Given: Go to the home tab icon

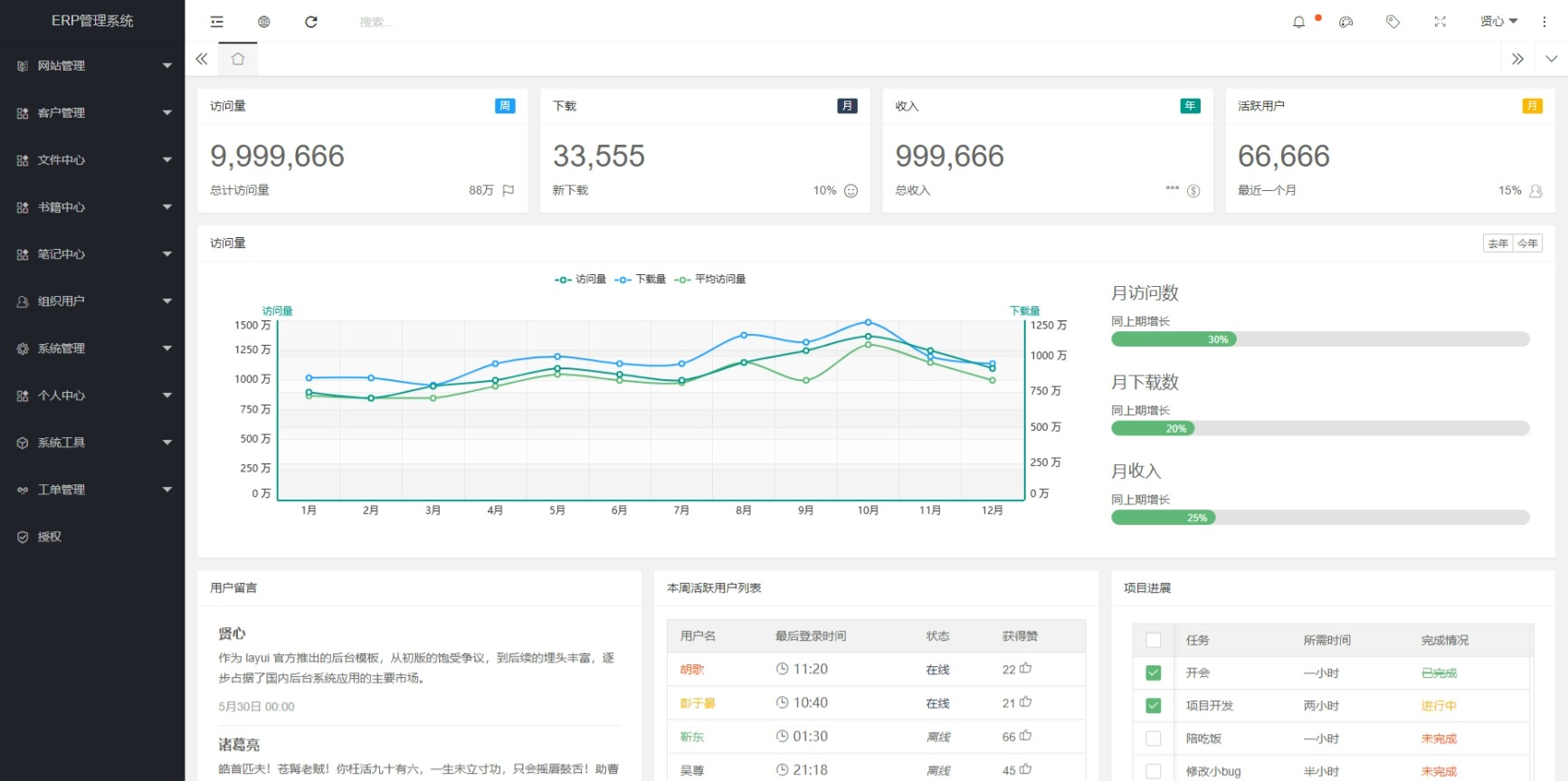Looking at the screenshot, I should [x=237, y=59].
